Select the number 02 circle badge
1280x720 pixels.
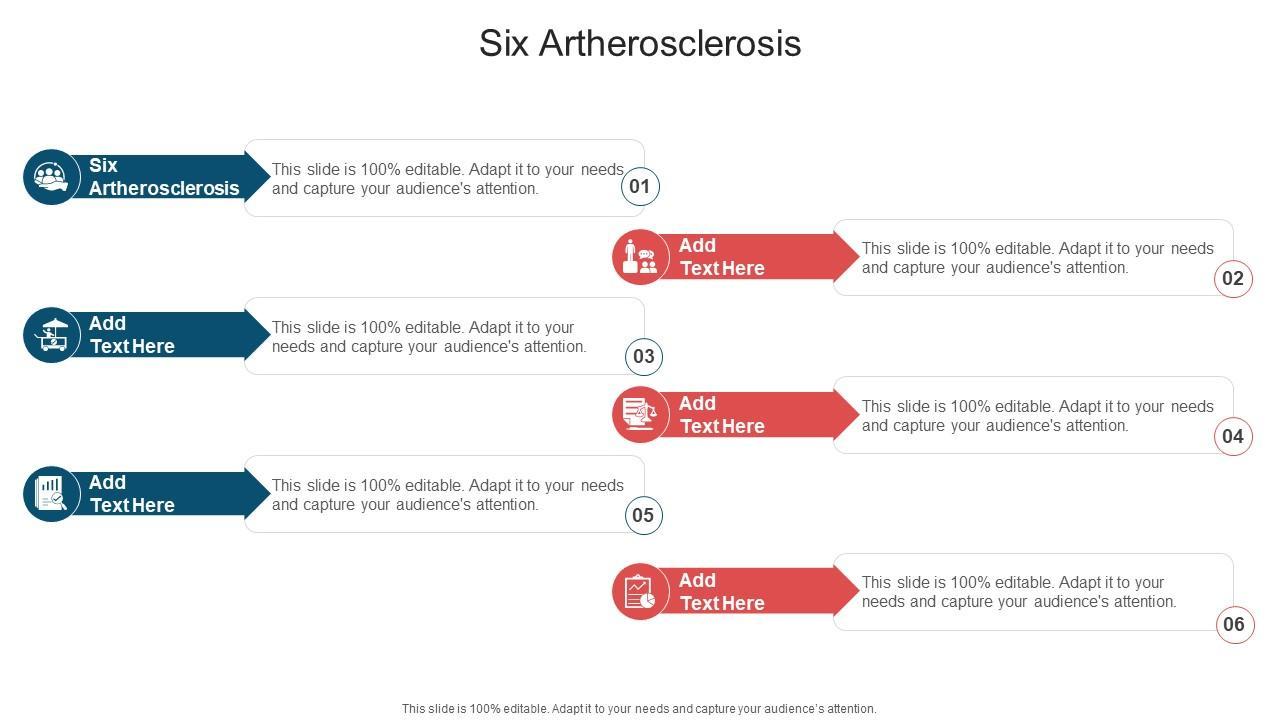pyautogui.click(x=1233, y=279)
